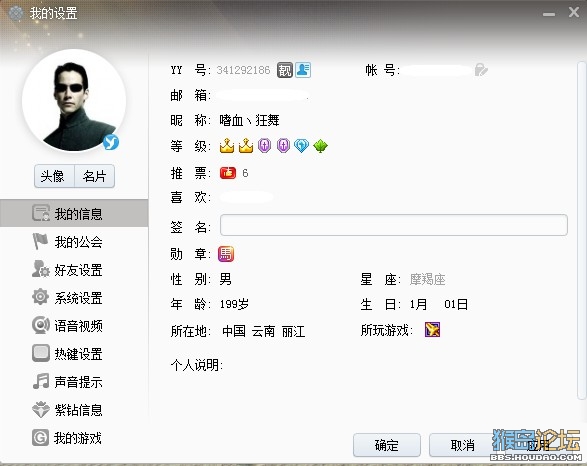Click the red thumbs-up 推票 icon
587x466 pixels.
228,173
